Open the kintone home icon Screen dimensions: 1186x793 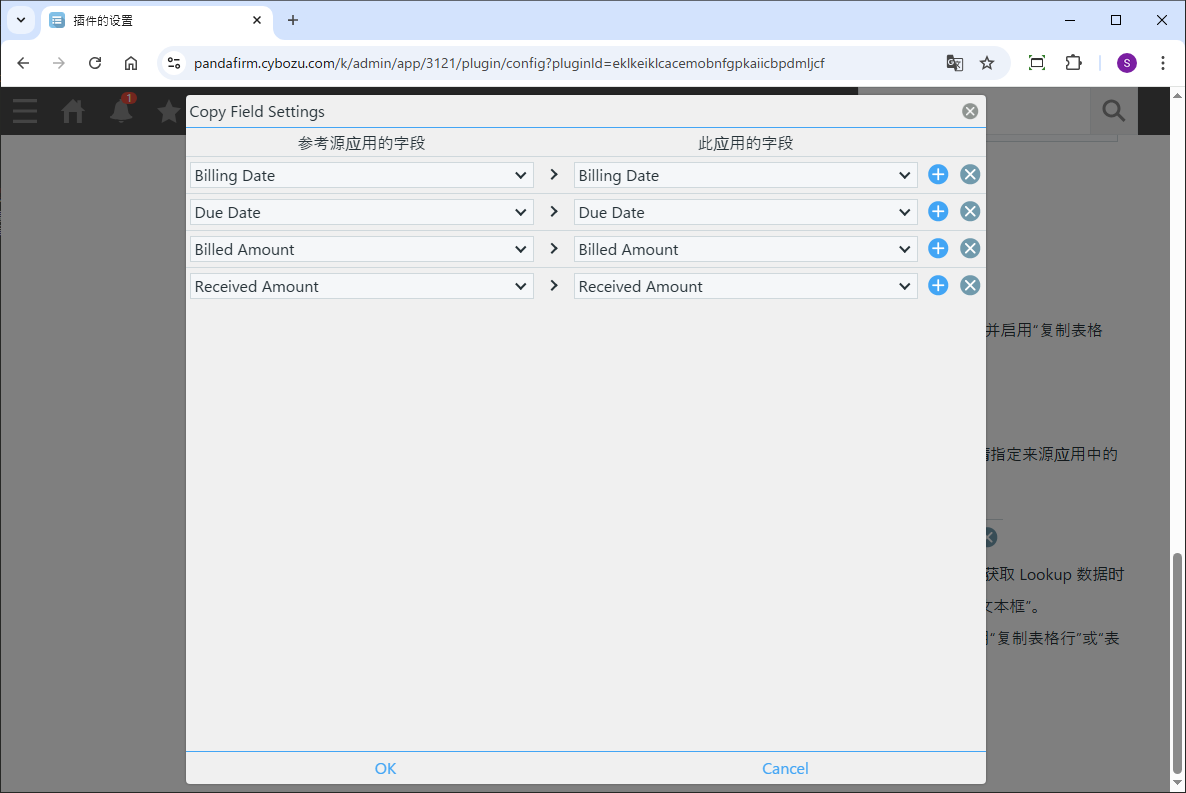[73, 111]
